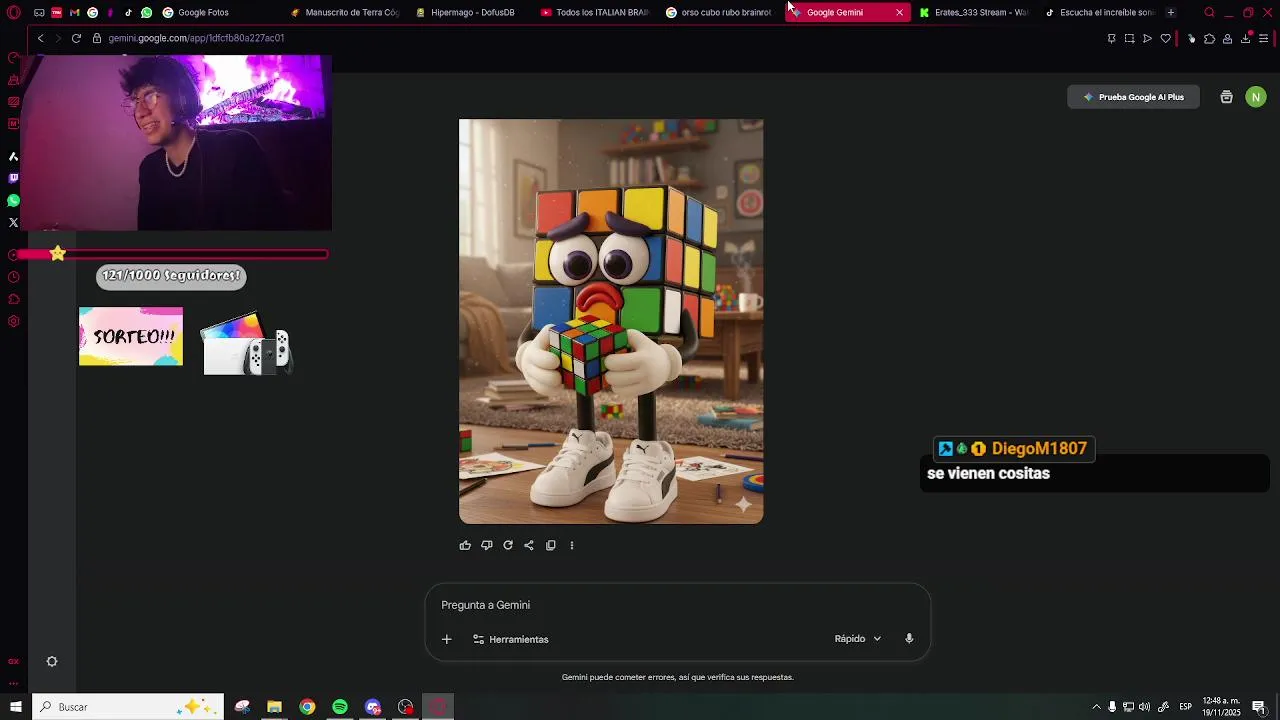Image resolution: width=1280 pixels, height=720 pixels.
Task: Click the address bar URL gemini.google.com
Action: 196,38
